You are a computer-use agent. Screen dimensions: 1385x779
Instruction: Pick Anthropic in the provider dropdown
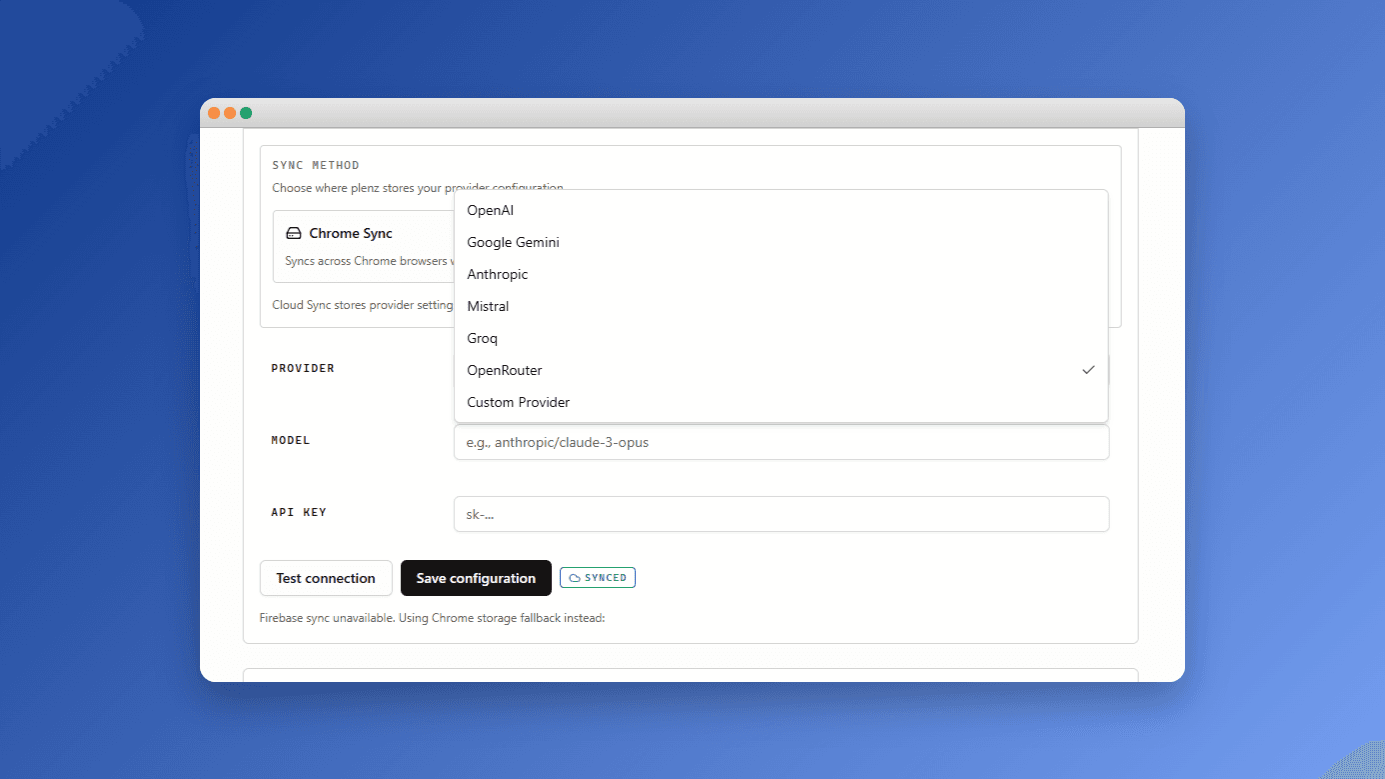pos(781,274)
